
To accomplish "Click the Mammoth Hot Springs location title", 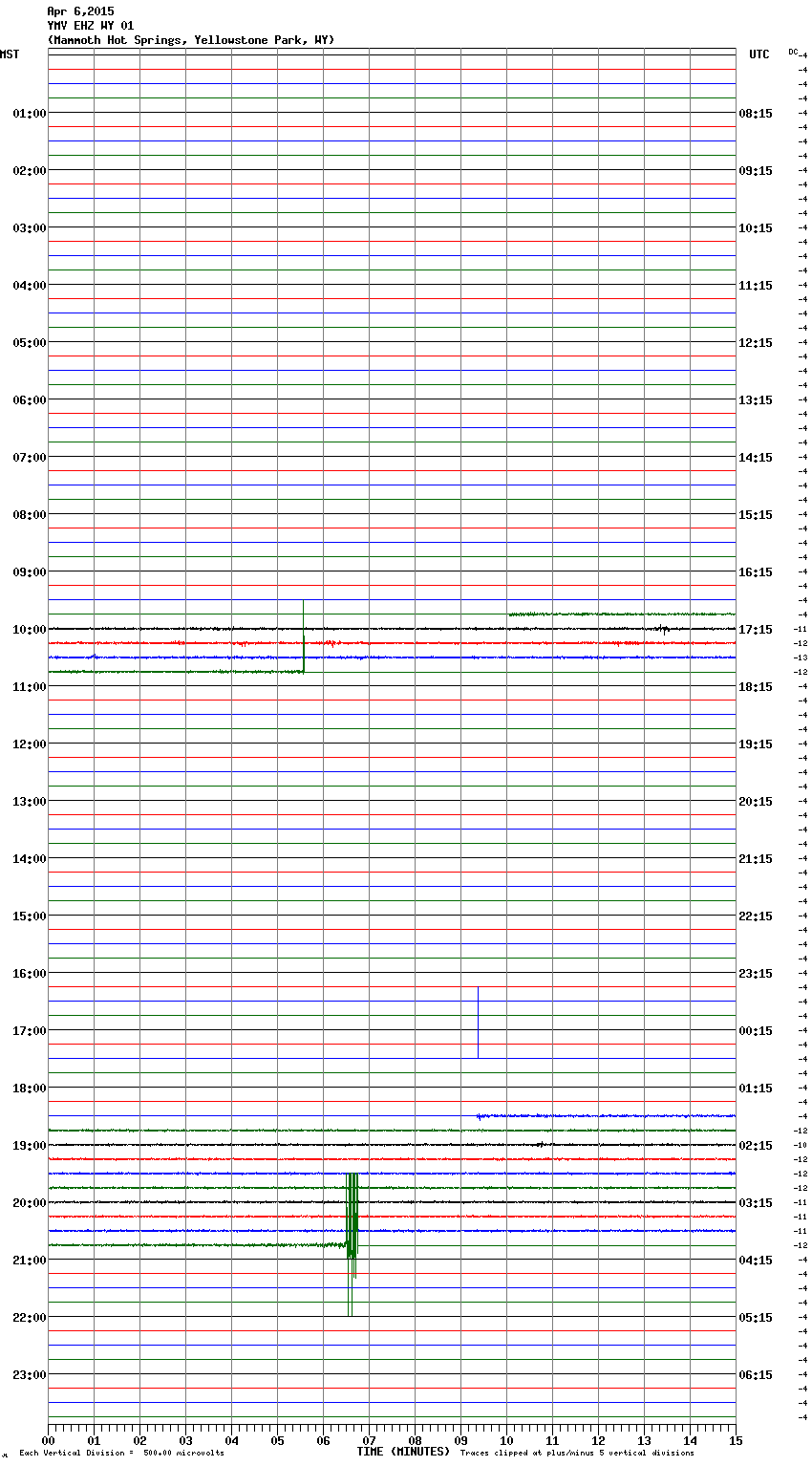I will click(x=191, y=40).
